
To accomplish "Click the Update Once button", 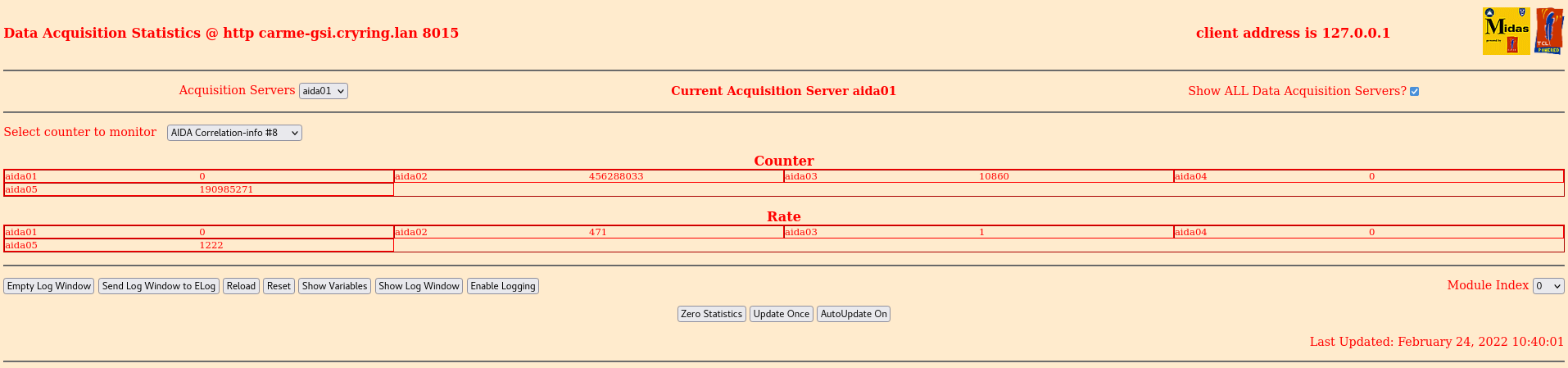I will point(782,314).
